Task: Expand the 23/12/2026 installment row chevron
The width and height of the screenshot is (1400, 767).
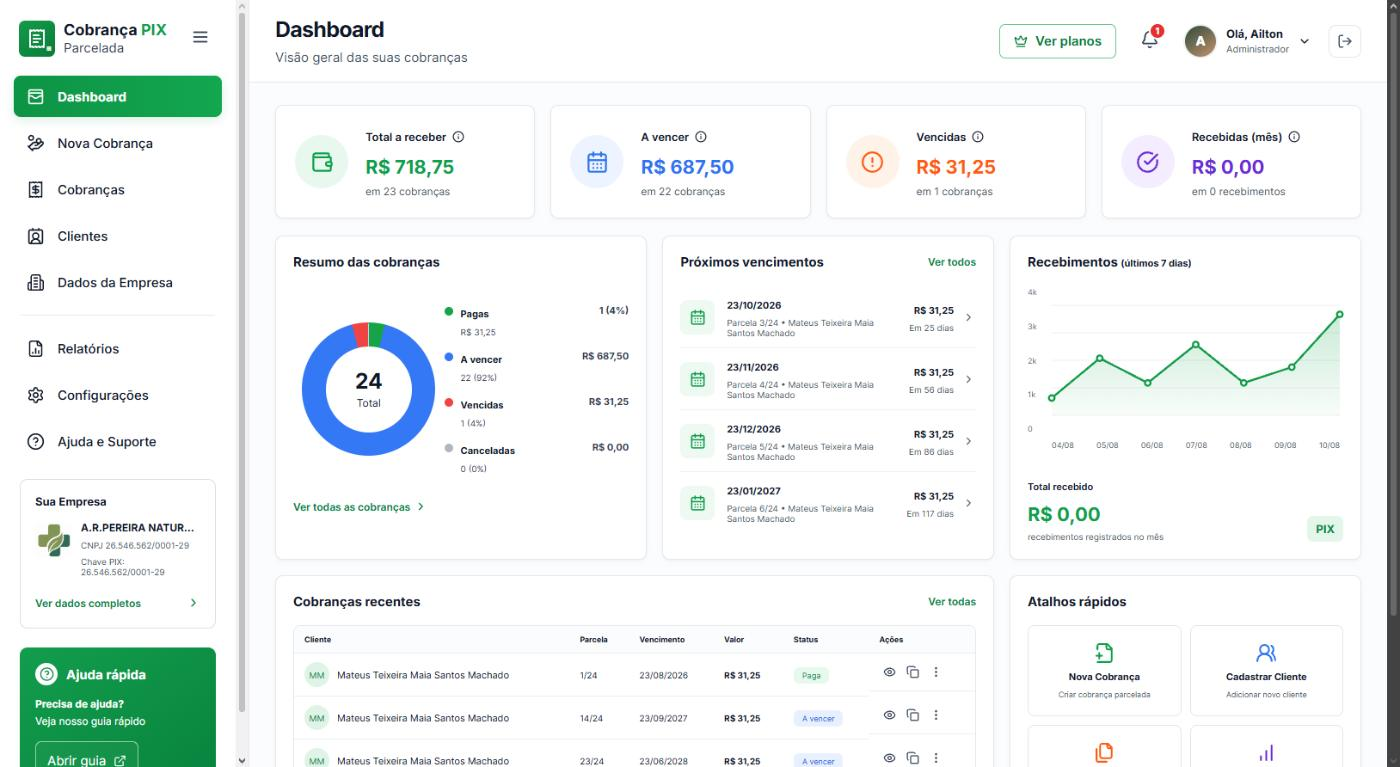Action: 968,441
